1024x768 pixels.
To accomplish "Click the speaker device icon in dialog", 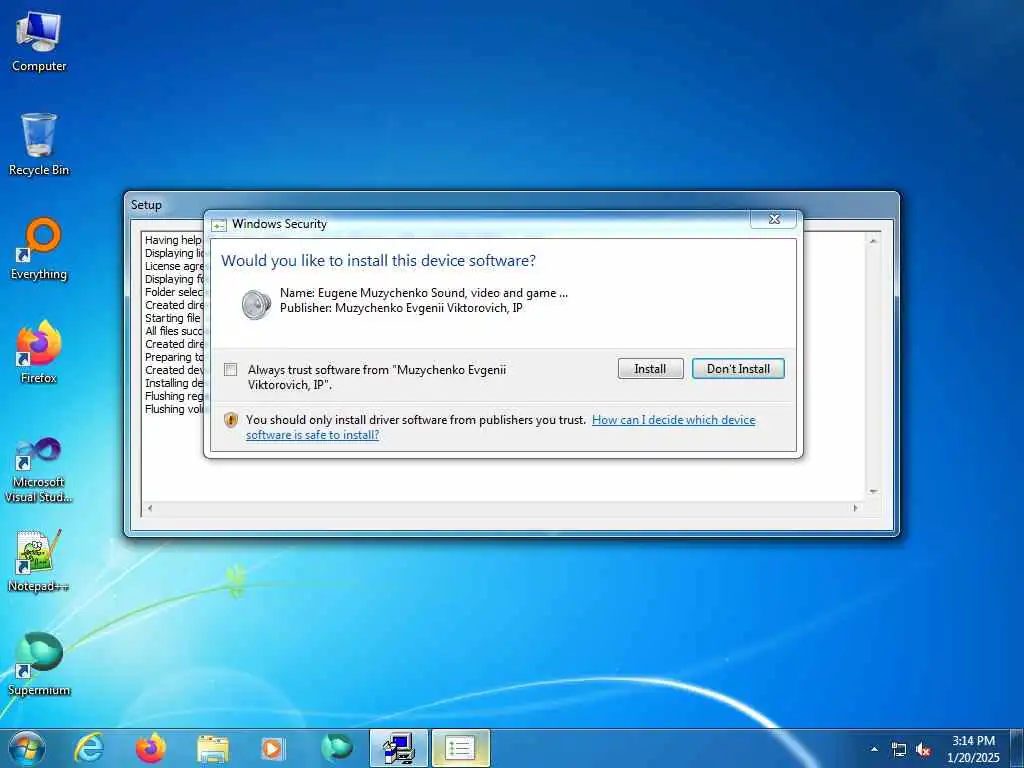I will [x=256, y=304].
